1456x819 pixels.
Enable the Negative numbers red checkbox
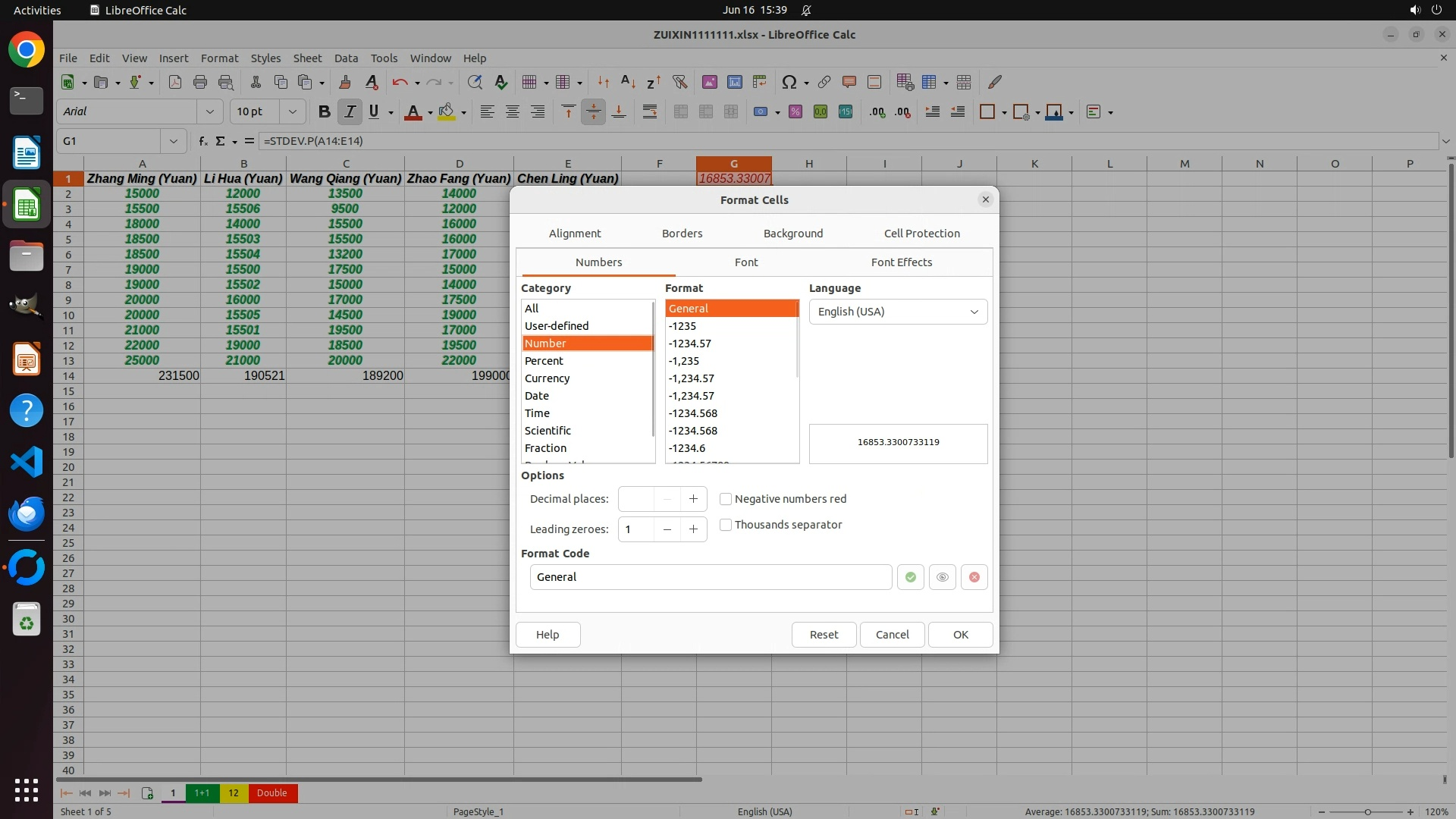coord(726,499)
